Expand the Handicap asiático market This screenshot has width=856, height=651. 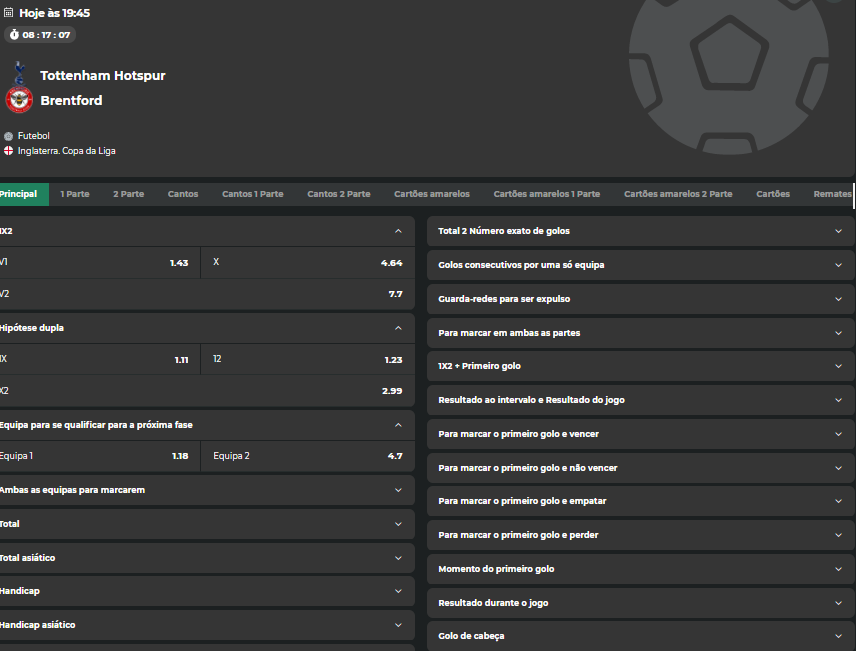click(207, 625)
